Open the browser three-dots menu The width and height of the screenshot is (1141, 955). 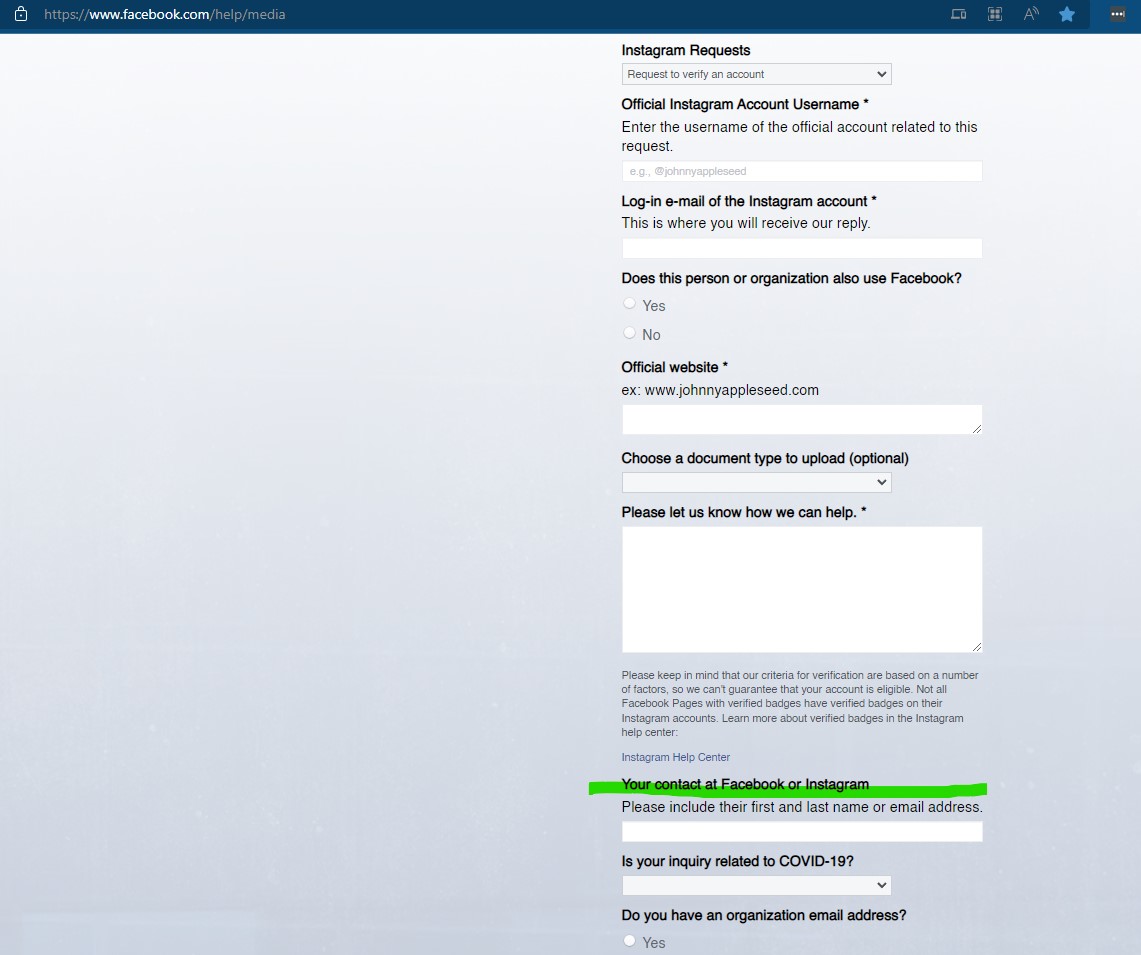coord(1118,14)
